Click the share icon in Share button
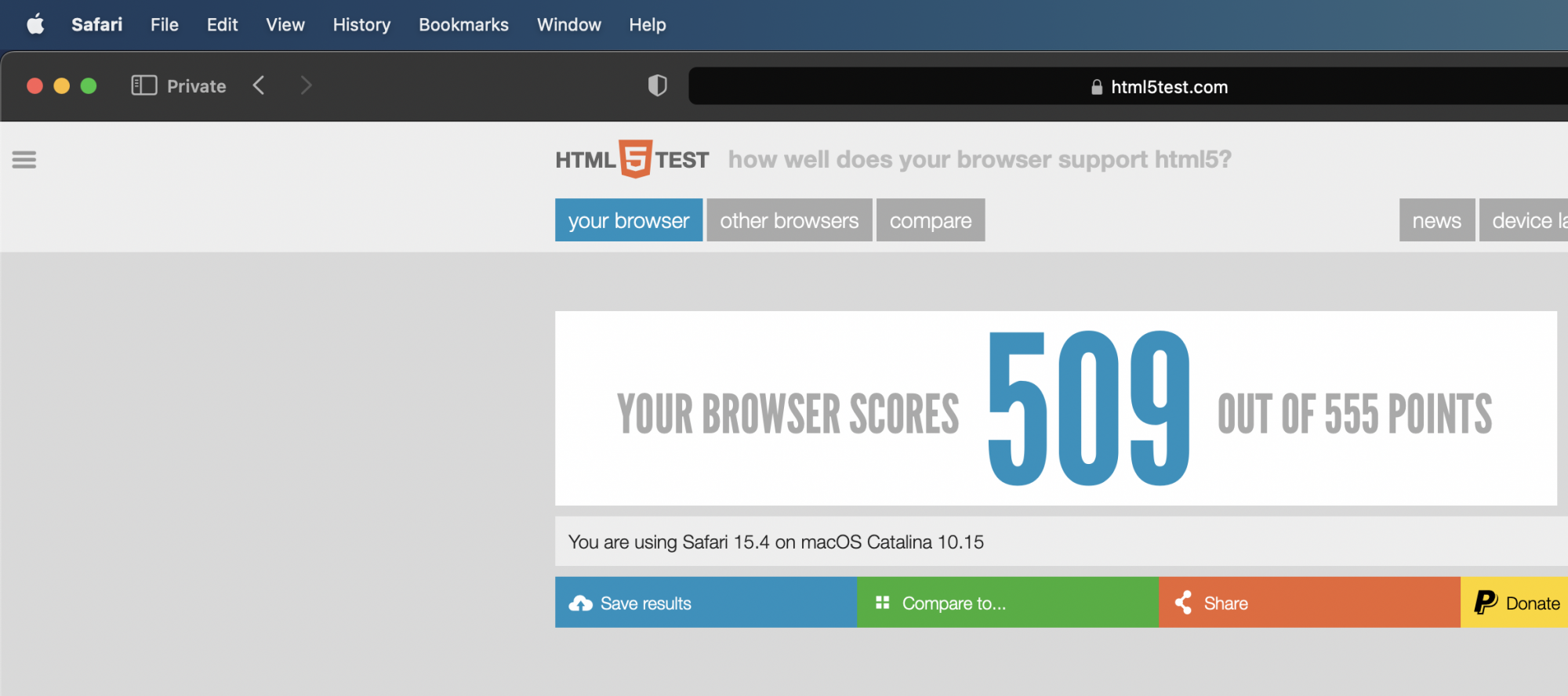Image resolution: width=1568 pixels, height=696 pixels. point(1183,603)
